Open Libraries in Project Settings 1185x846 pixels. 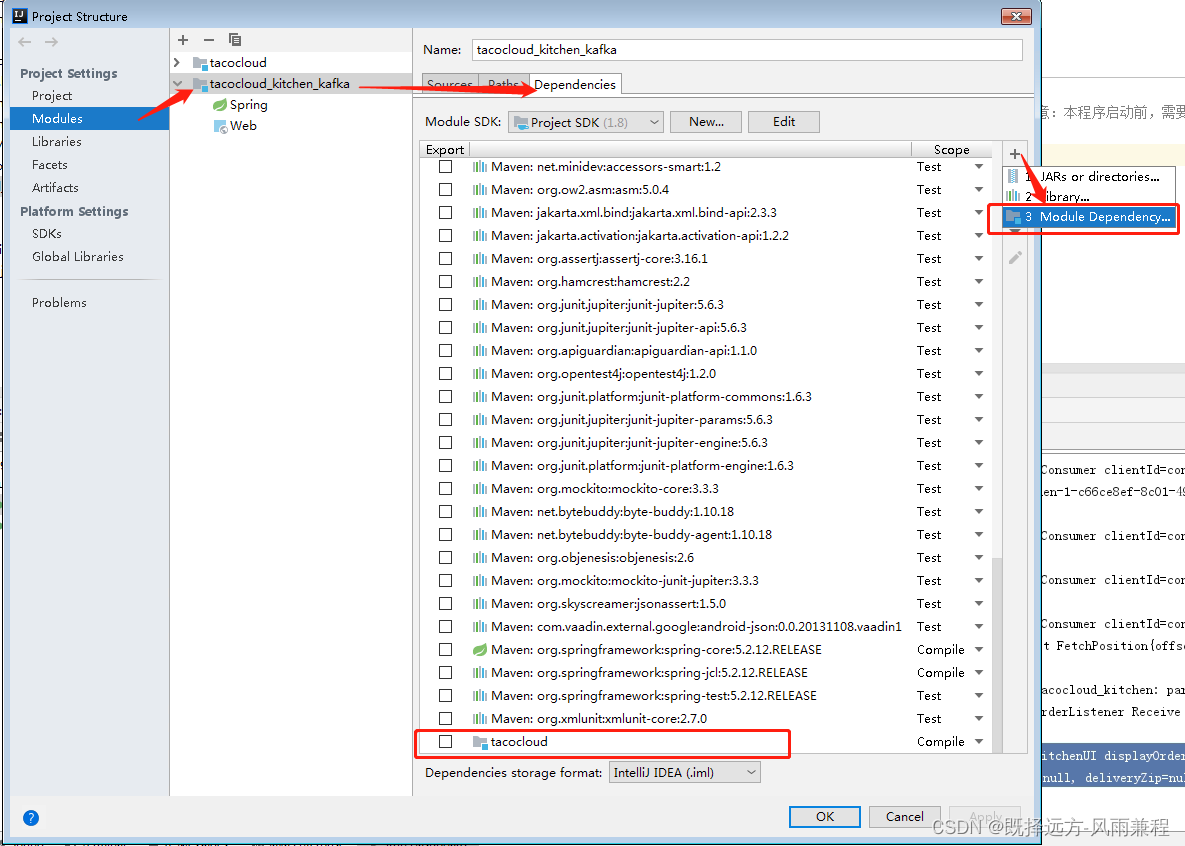tap(57, 141)
